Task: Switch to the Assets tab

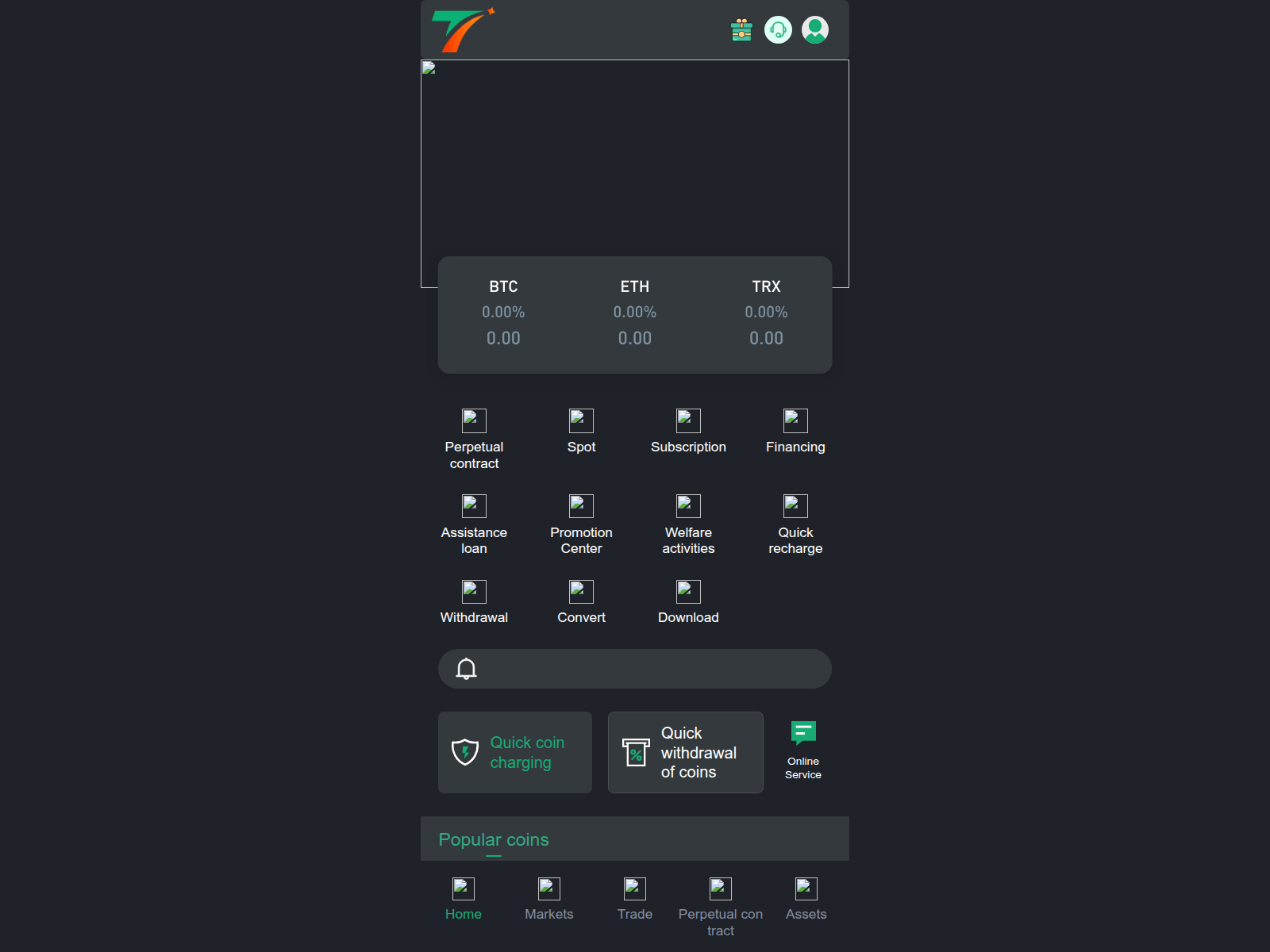Action: (806, 900)
